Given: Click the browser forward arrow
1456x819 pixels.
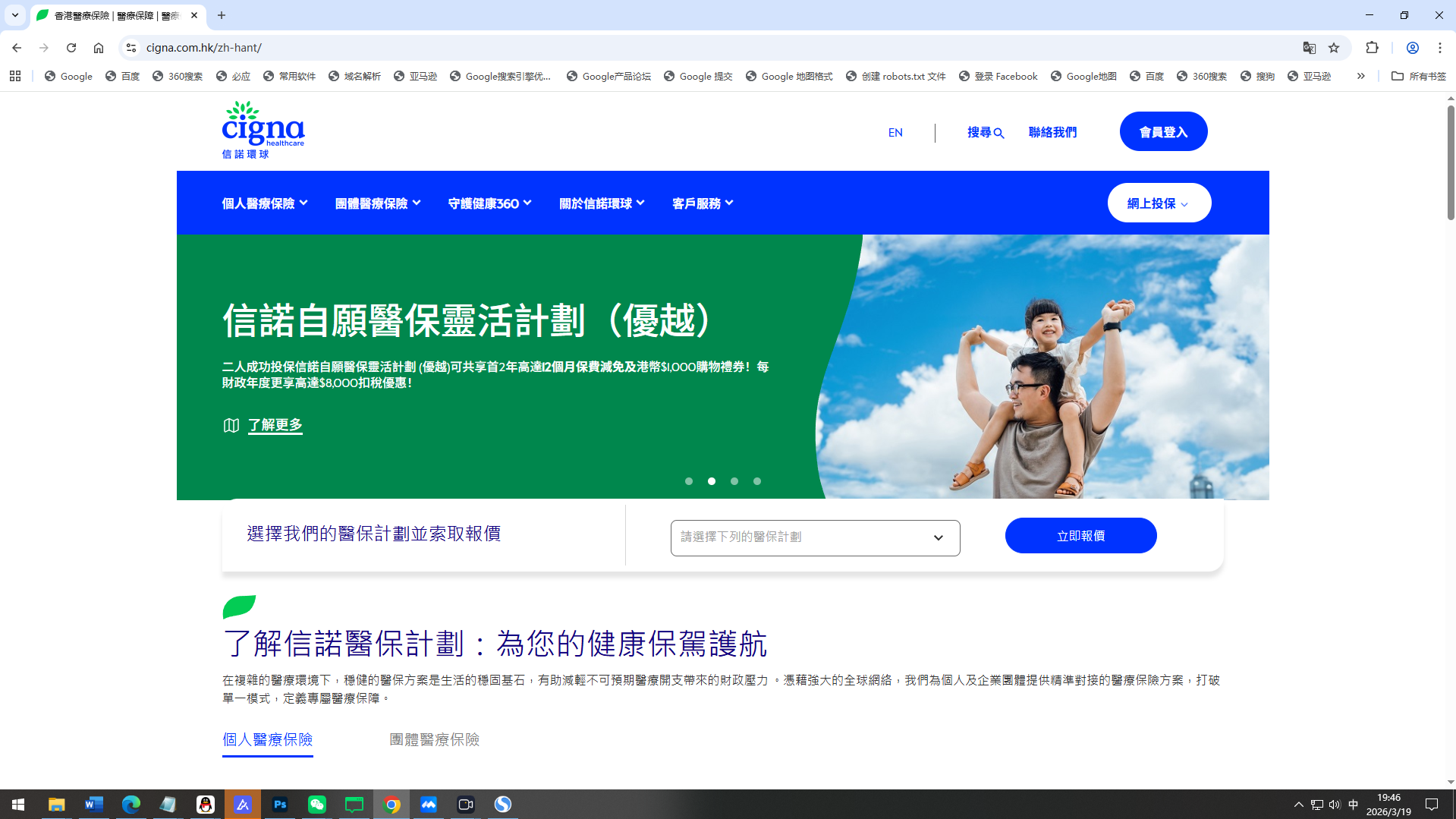Looking at the screenshot, I should click(x=44, y=48).
